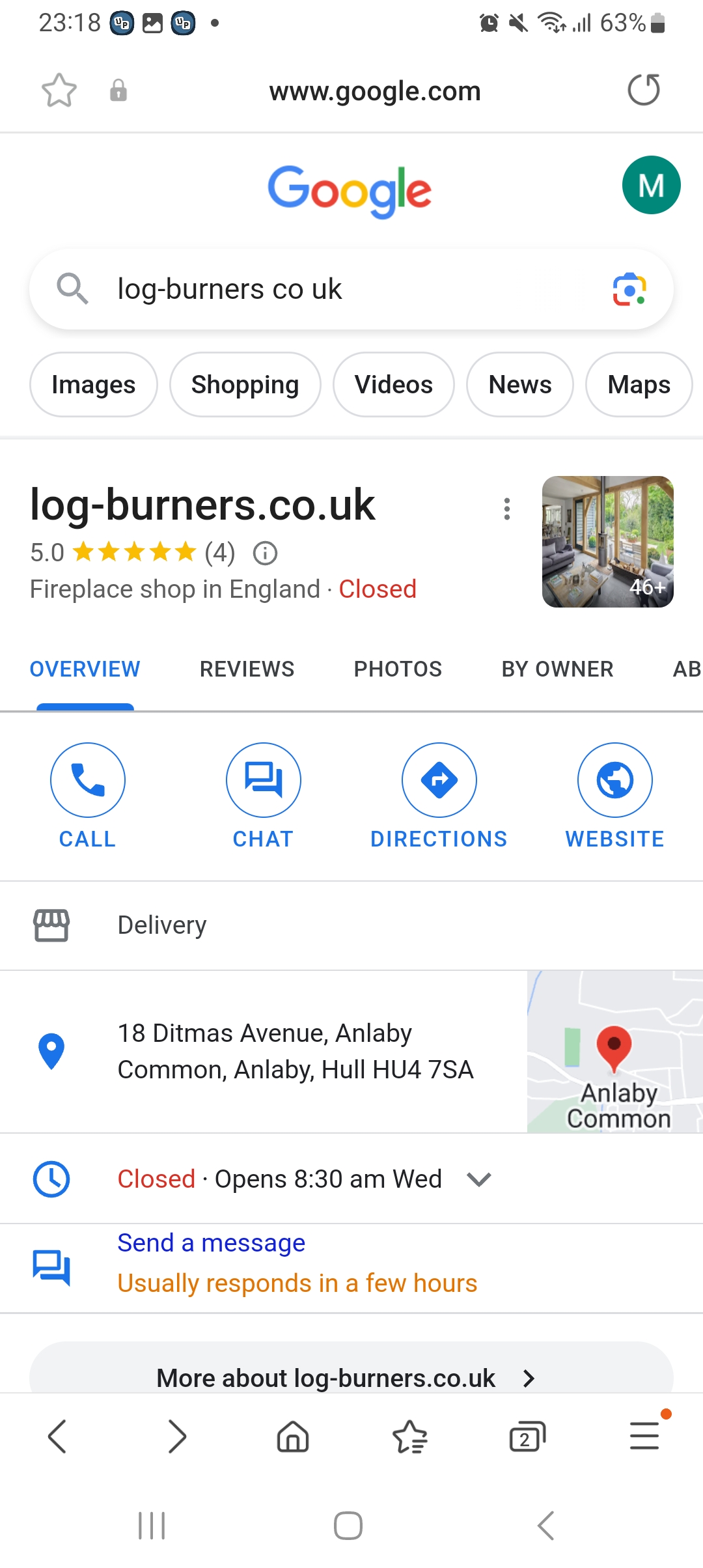
Task: Launch Google Lens camera search icon
Action: [629, 289]
